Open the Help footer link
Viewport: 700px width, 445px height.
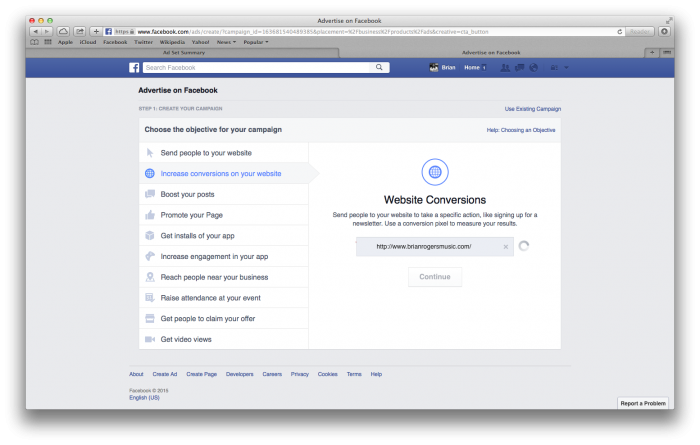[x=376, y=374]
